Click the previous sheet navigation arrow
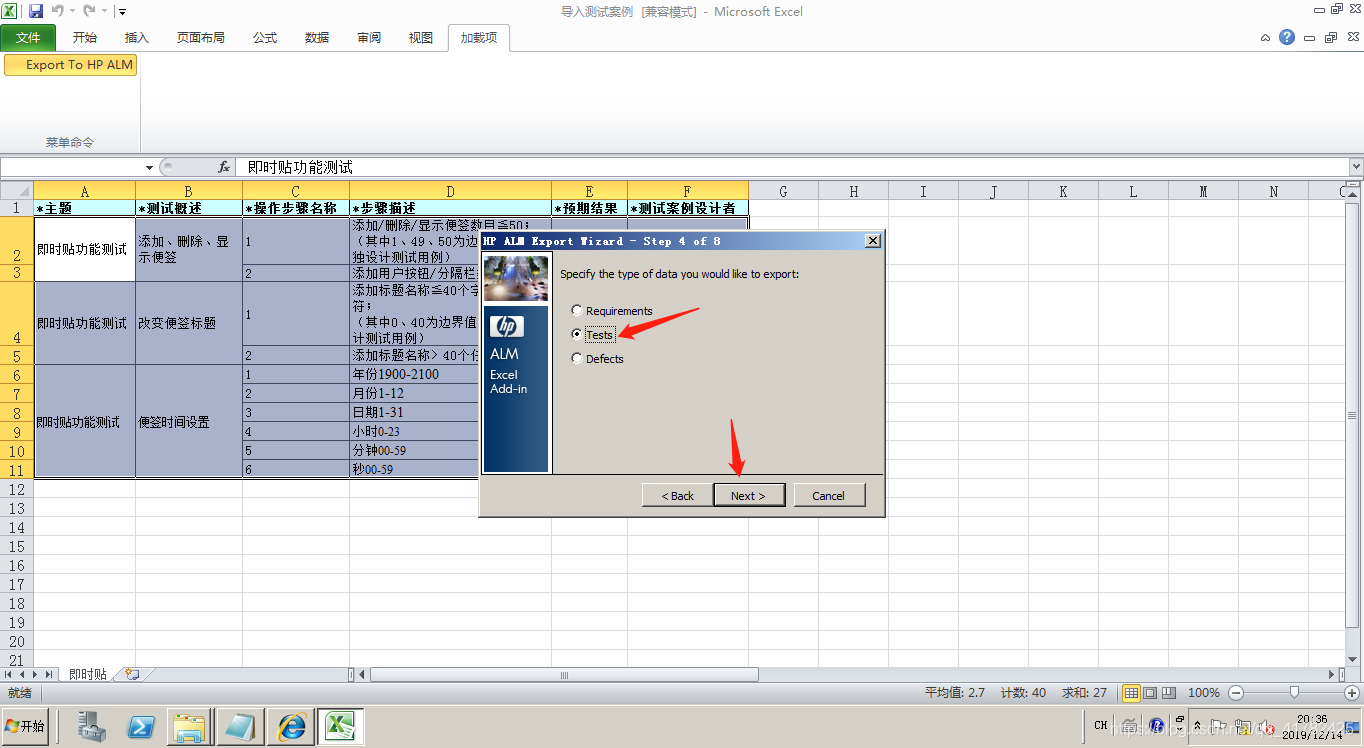Image resolution: width=1364 pixels, height=748 pixels. (x=23, y=675)
